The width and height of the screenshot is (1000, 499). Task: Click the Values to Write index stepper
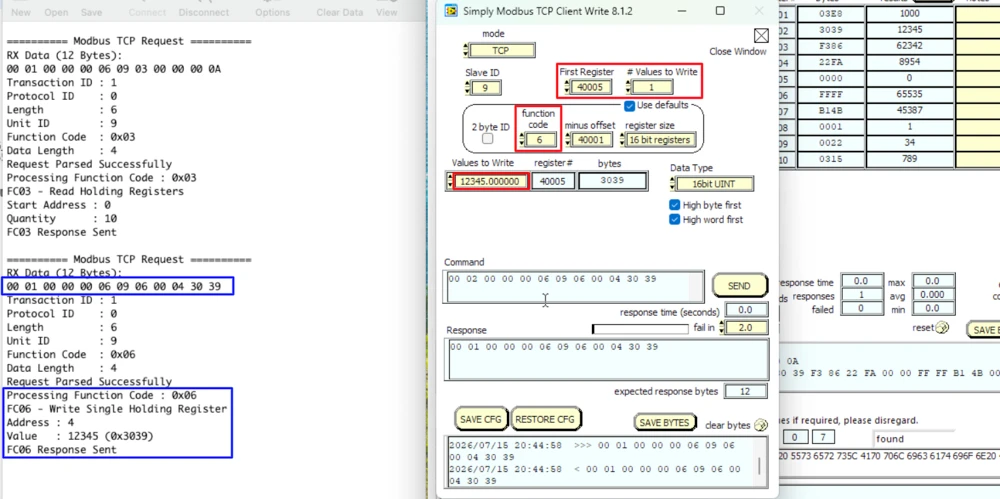pyautogui.click(x=450, y=181)
